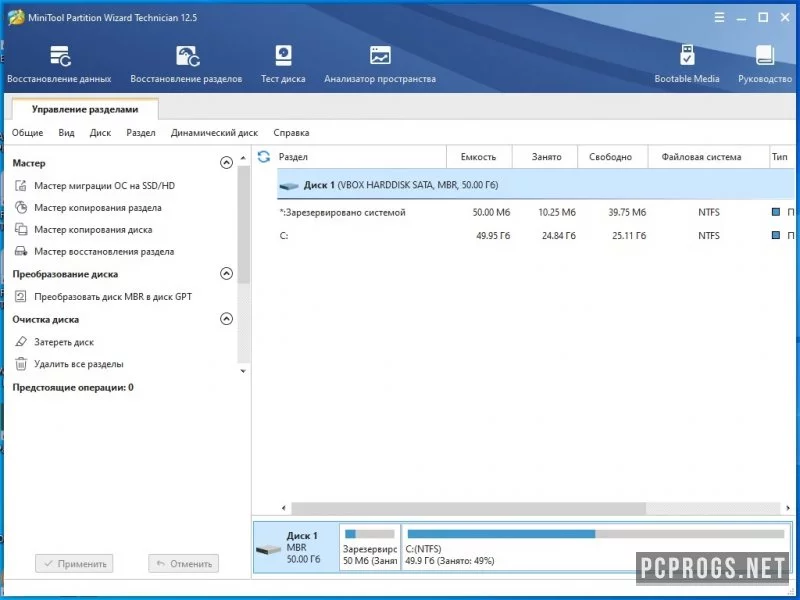Sort by Тип column header
Image resolution: width=800 pixels, height=600 pixels.
[782, 157]
